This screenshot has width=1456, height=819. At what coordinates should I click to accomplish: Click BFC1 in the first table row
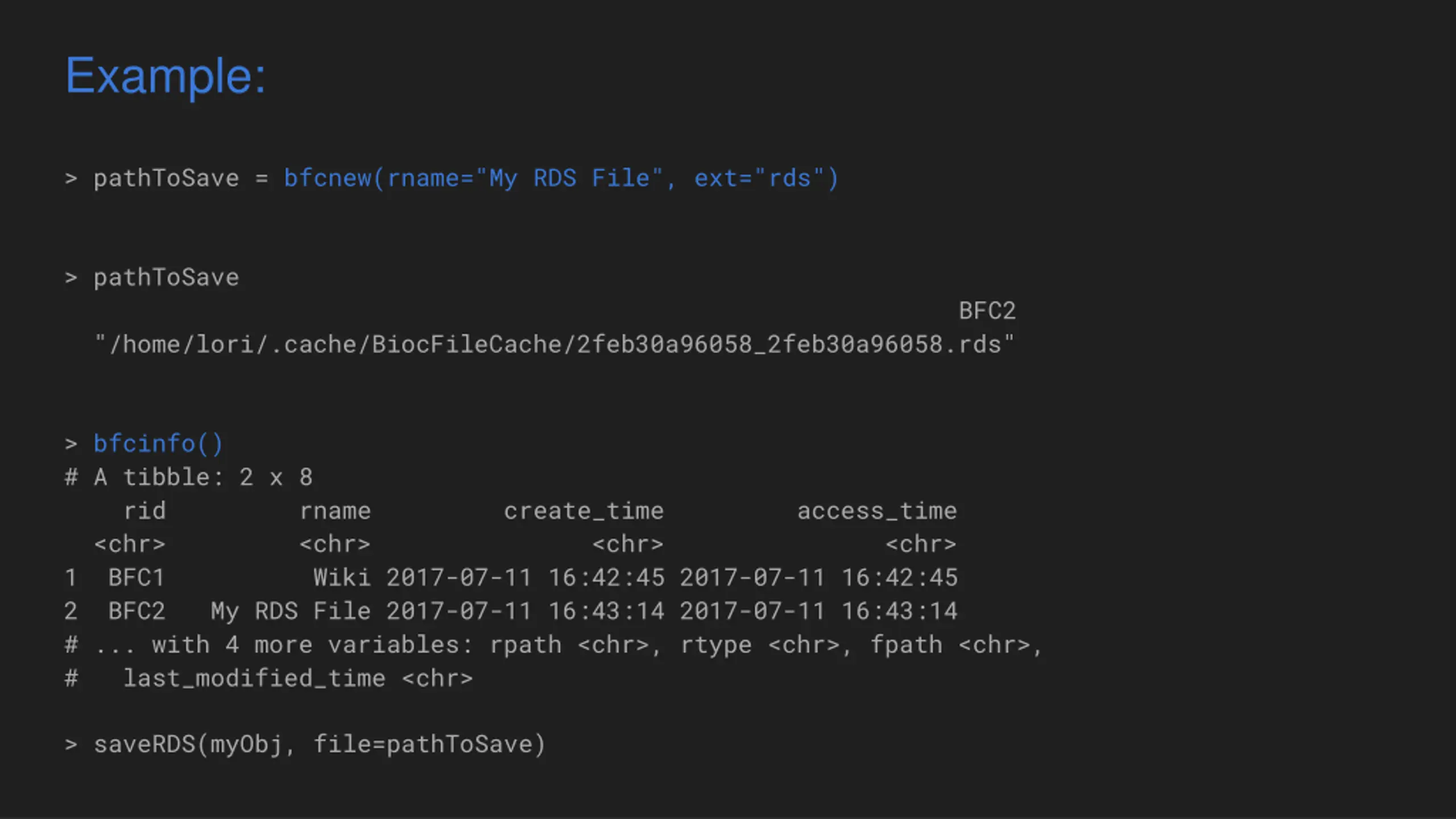[136, 578]
